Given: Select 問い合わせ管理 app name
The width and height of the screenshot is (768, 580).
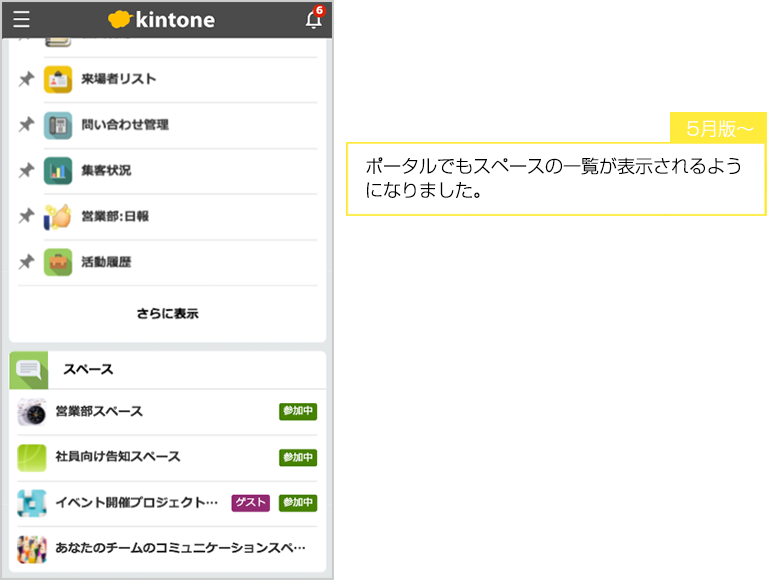Looking at the screenshot, I should 125,124.
